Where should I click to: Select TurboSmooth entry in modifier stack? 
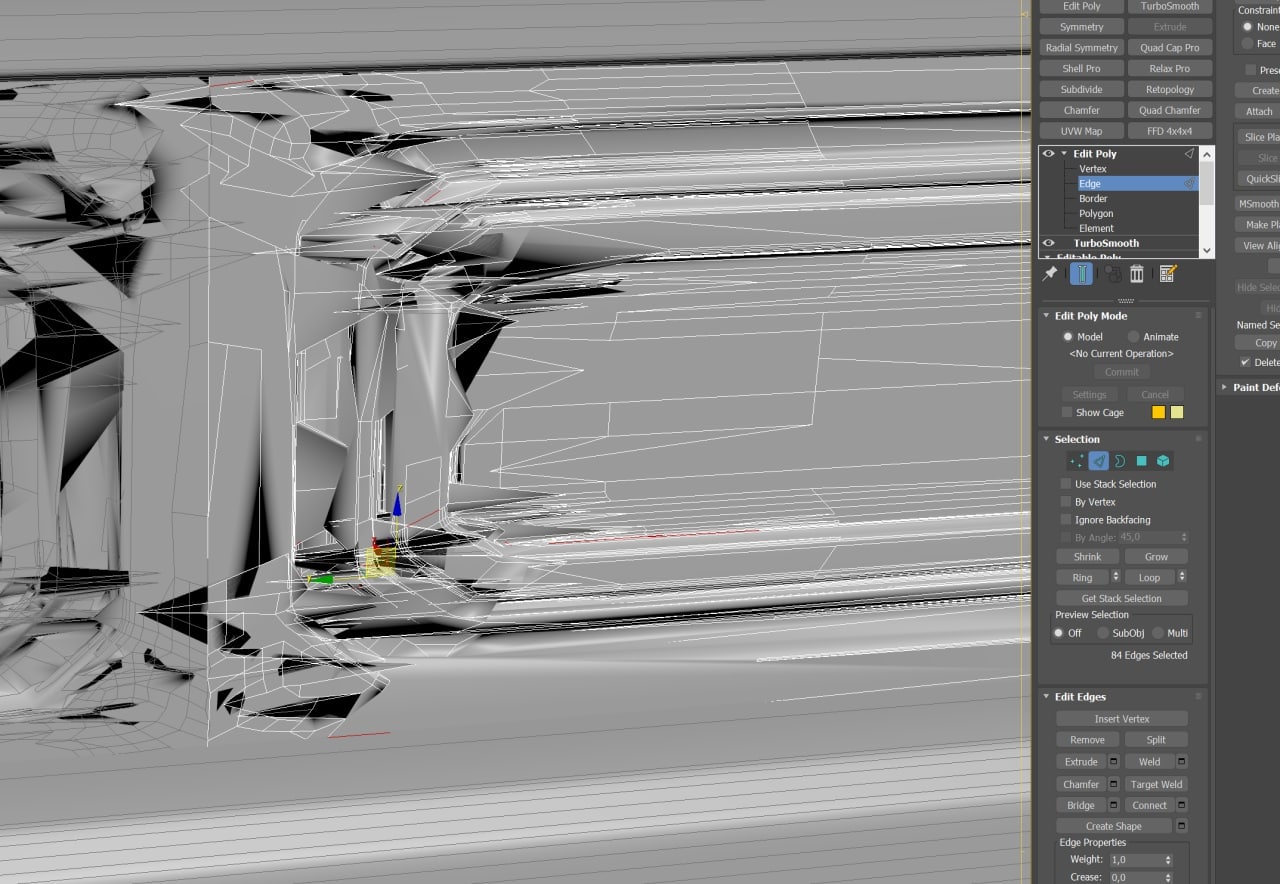1106,243
